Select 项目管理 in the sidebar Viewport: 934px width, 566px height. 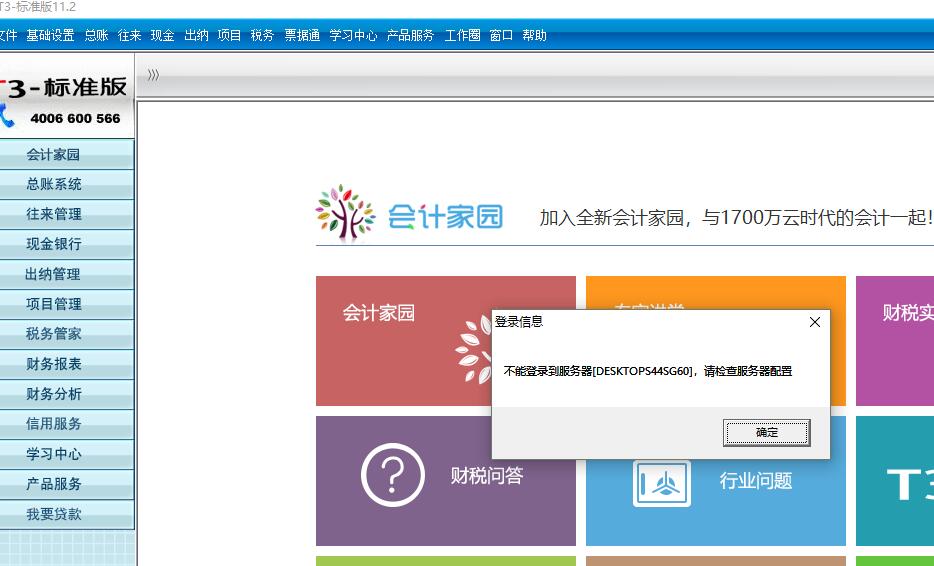[x=67, y=304]
